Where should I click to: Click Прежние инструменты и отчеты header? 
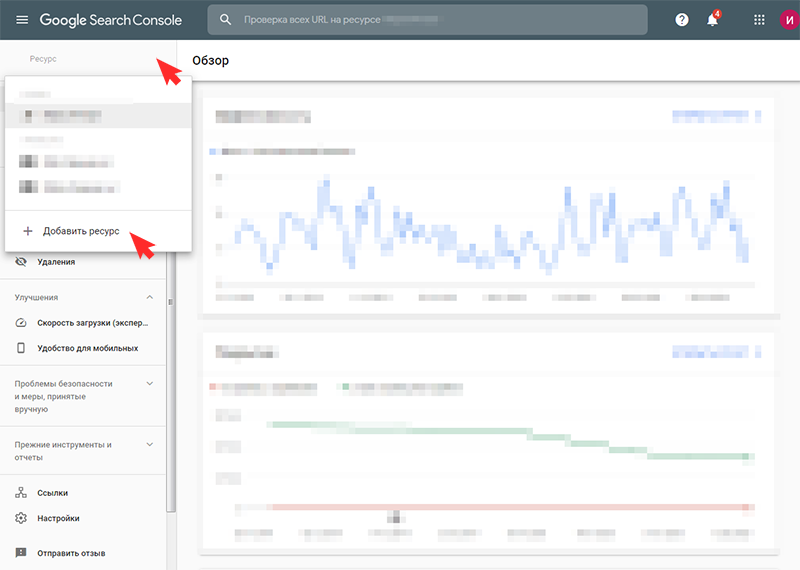tap(63, 451)
